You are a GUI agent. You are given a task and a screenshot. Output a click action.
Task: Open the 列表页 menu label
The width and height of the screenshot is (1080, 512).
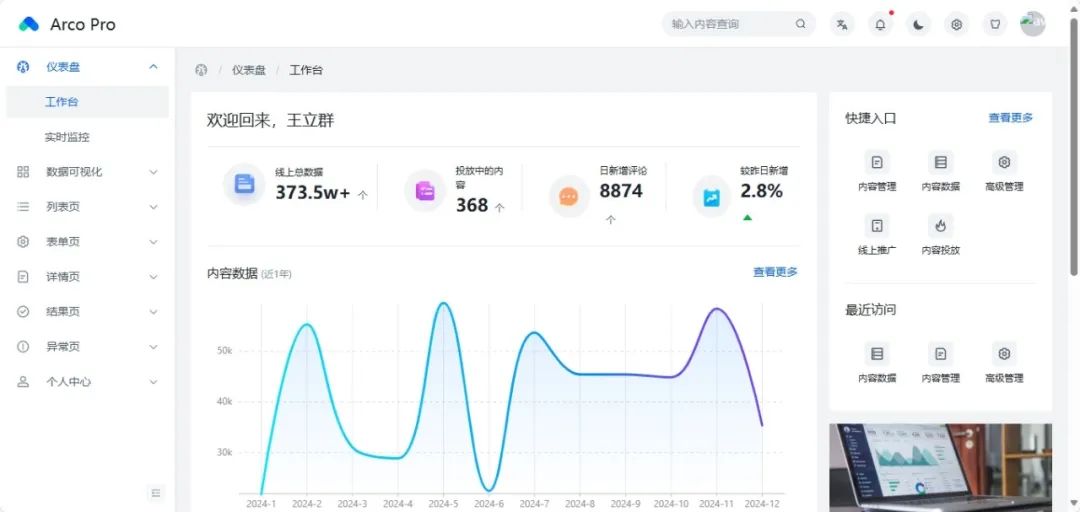(x=63, y=207)
